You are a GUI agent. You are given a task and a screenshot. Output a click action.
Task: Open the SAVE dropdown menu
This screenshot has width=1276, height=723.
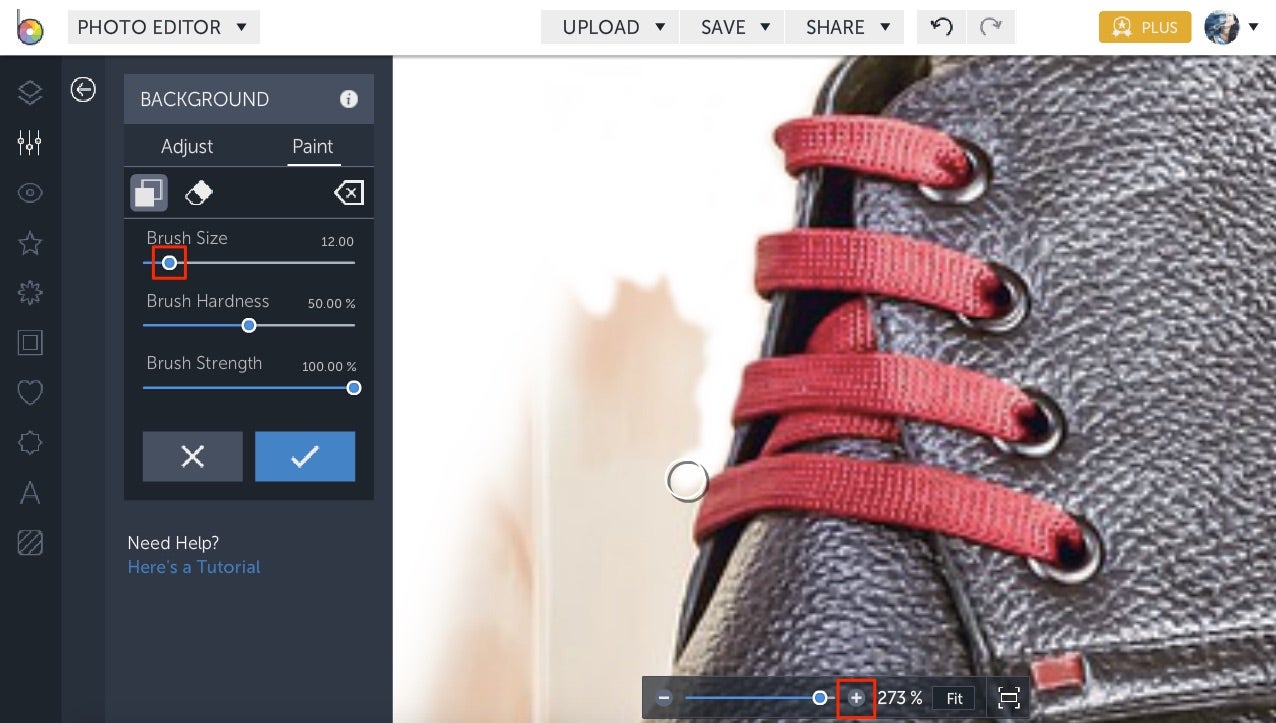(731, 27)
